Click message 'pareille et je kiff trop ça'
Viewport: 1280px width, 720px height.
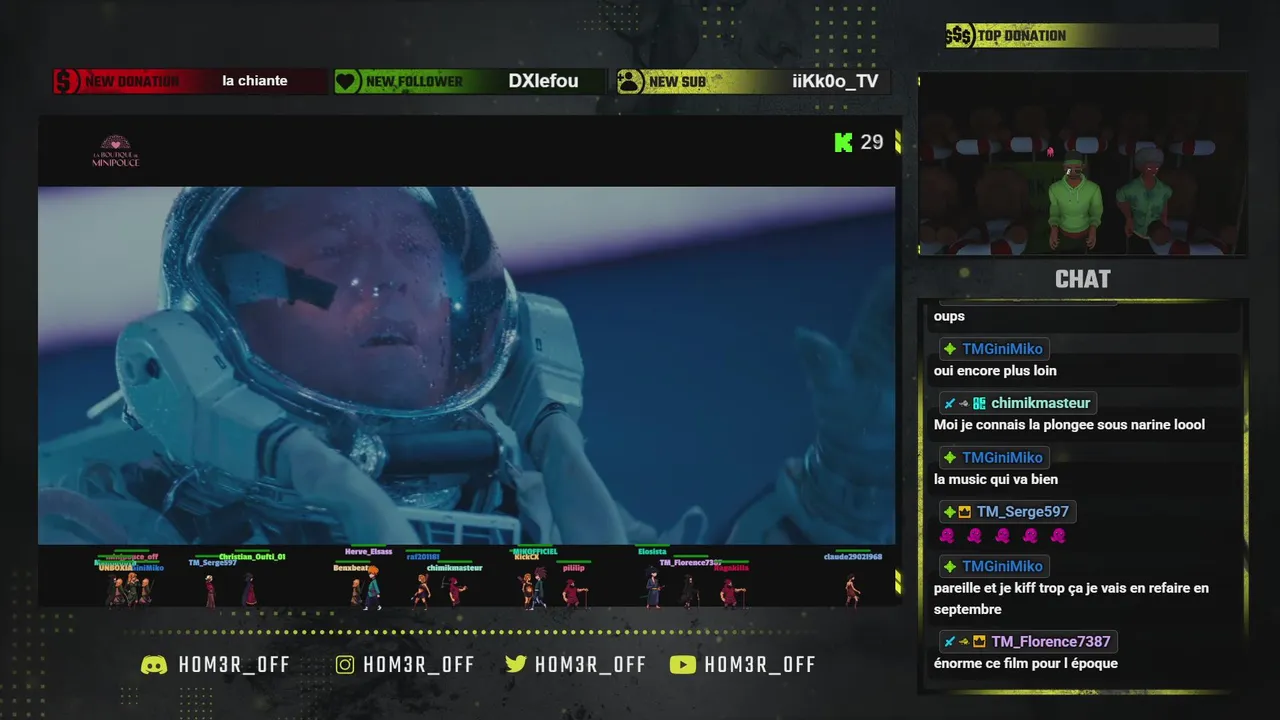tap(1071, 598)
